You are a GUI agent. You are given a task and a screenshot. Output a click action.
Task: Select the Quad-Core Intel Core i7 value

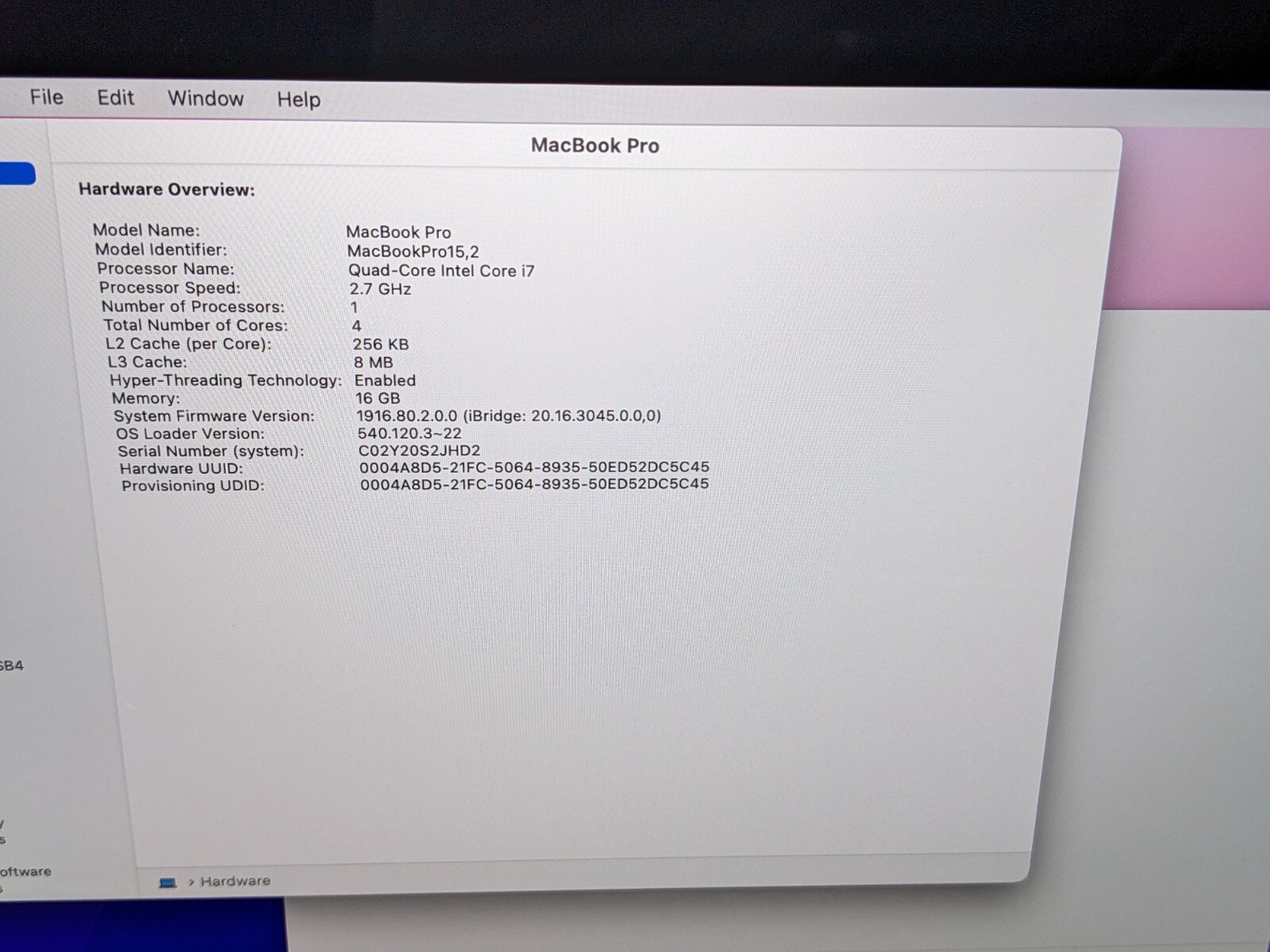(441, 271)
